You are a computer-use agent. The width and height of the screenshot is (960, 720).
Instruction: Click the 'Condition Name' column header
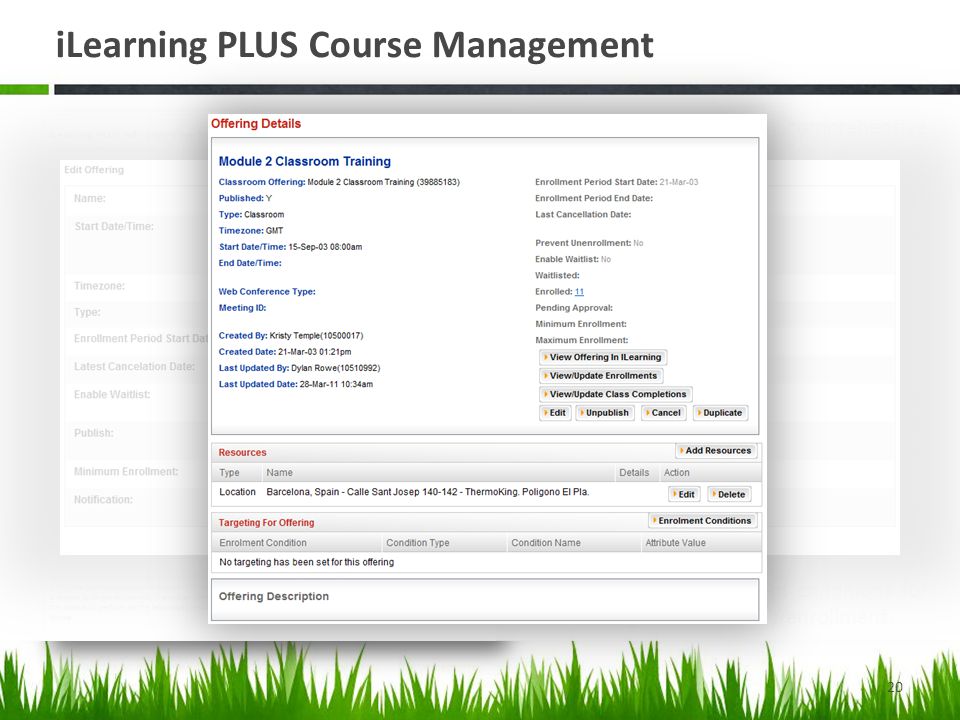(x=546, y=542)
